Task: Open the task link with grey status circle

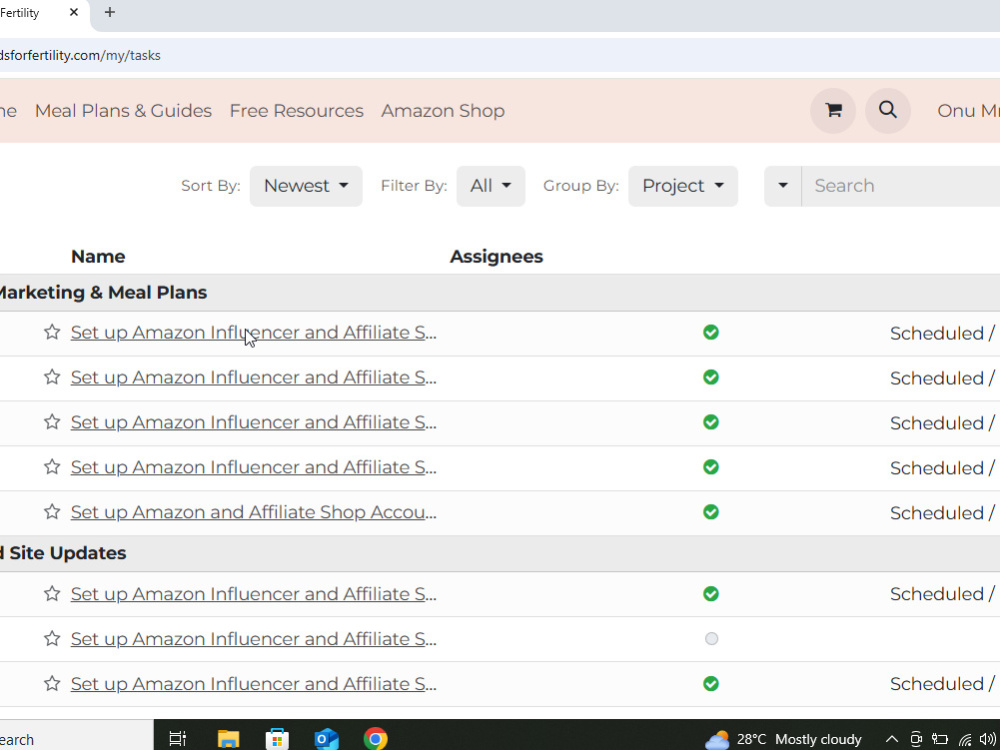Action: coord(254,638)
